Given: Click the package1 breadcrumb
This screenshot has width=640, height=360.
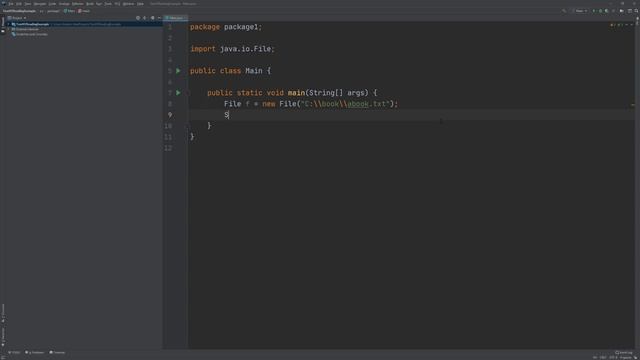Looking at the screenshot, I should [x=53, y=11].
